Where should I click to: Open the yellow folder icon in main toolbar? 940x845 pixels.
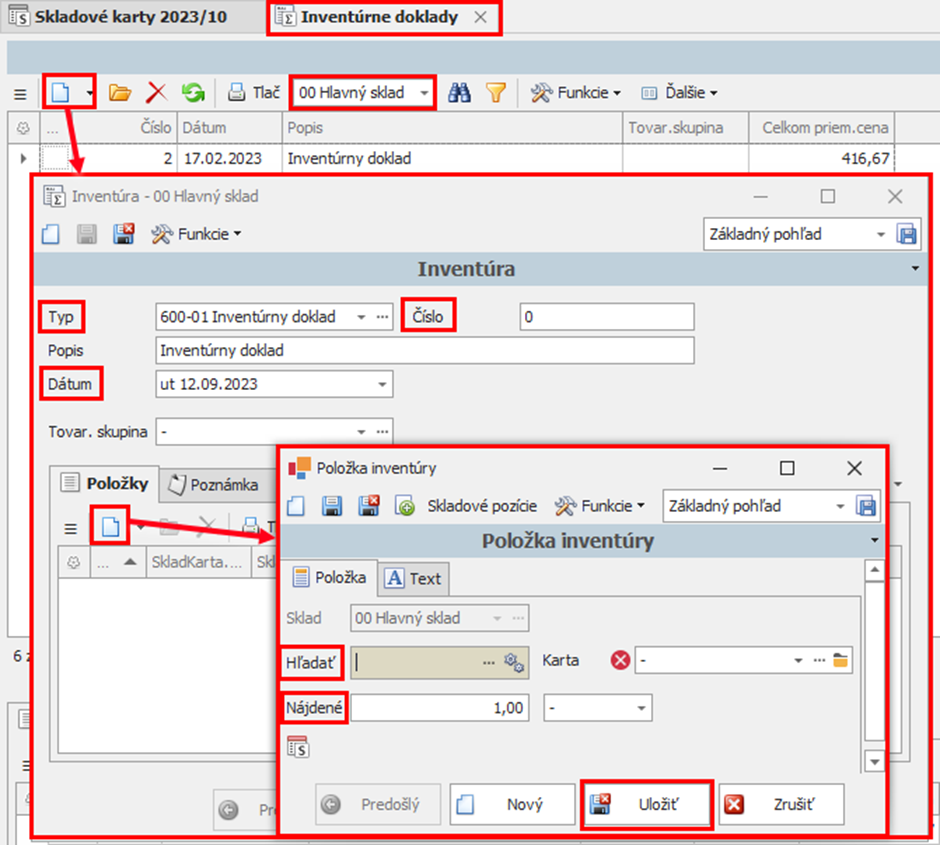(x=120, y=93)
